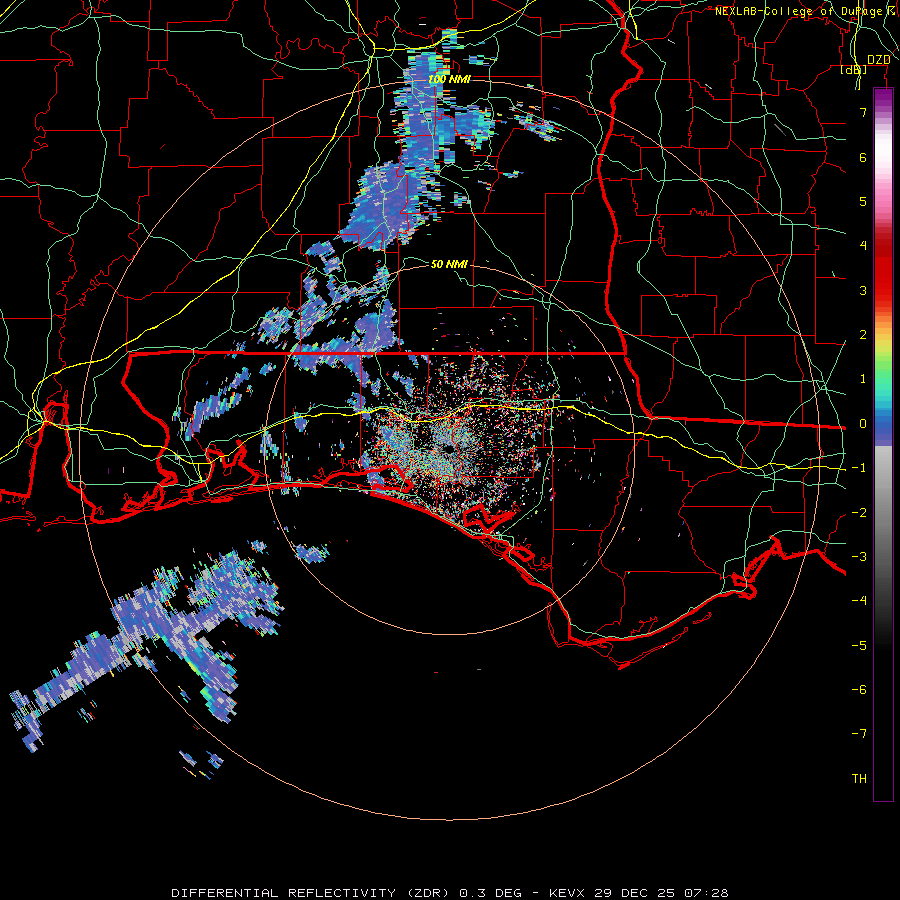
Task: Click the [dB] units label
Action: (x=854, y=70)
